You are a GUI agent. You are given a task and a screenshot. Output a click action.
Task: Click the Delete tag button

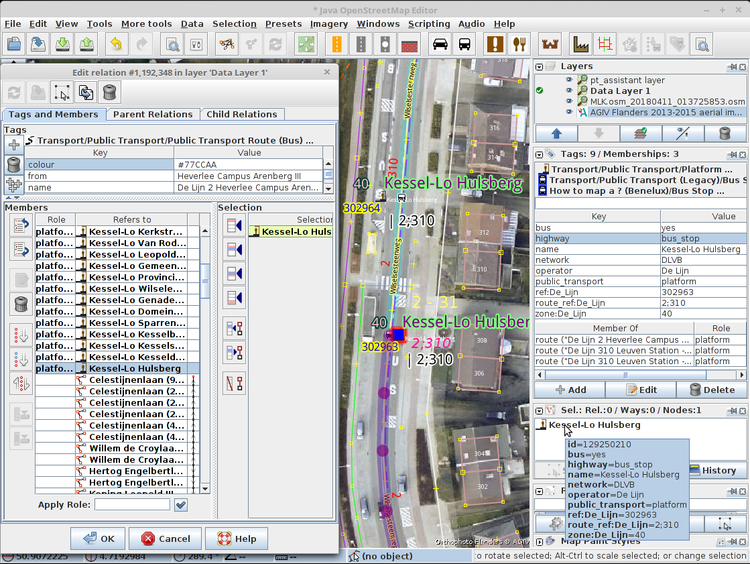tap(712, 390)
